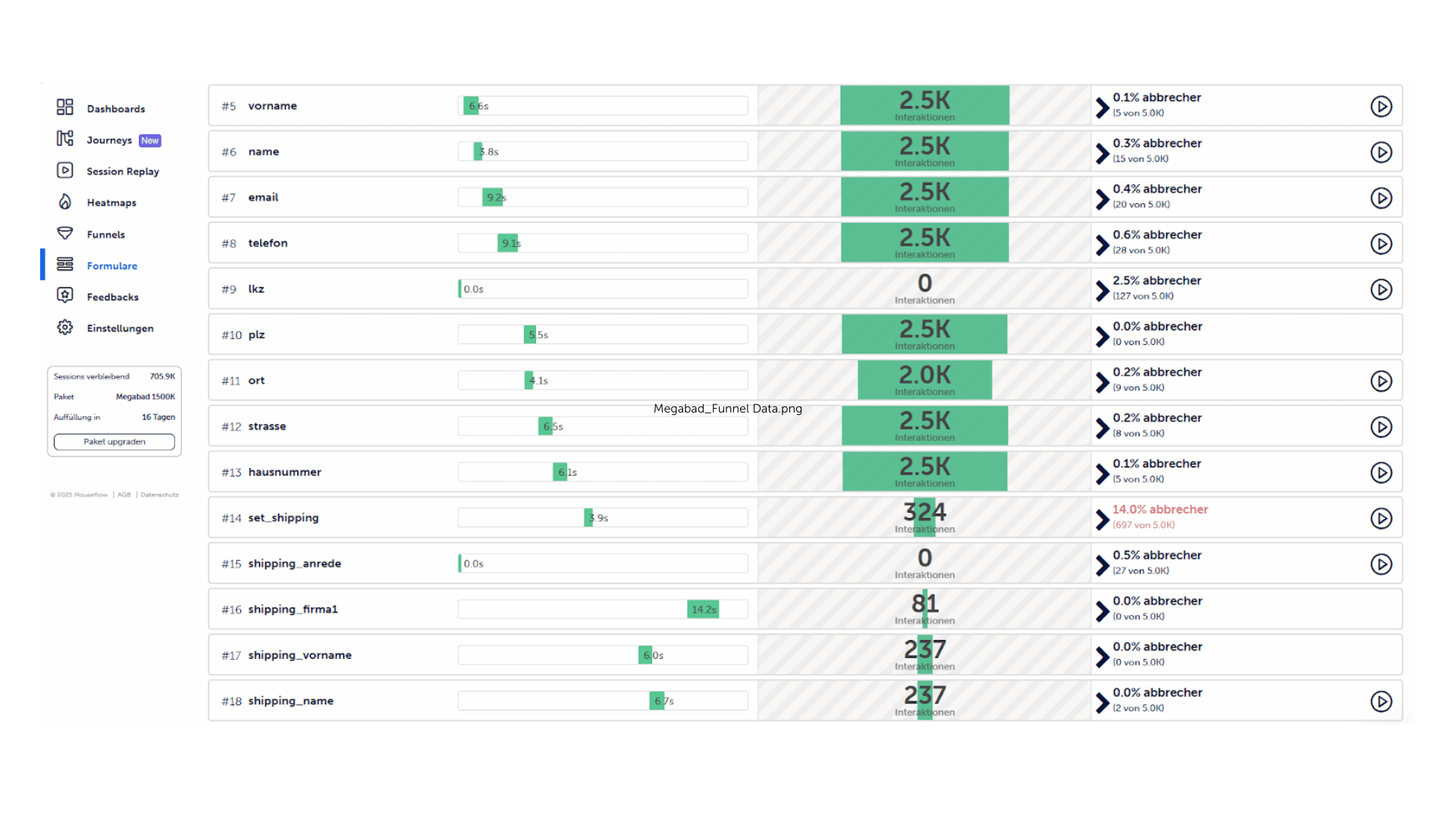Click Paket upgraden button
The image size is (1456, 819).
114,441
